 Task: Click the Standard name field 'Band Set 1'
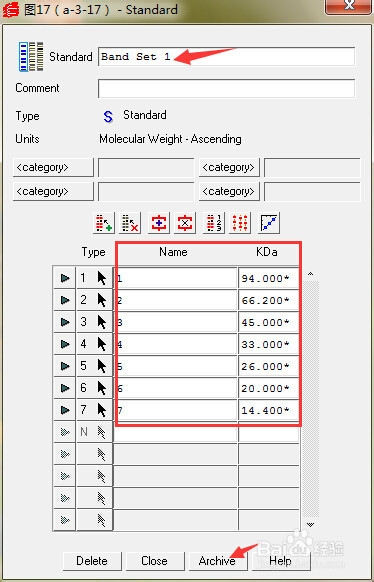(226, 56)
